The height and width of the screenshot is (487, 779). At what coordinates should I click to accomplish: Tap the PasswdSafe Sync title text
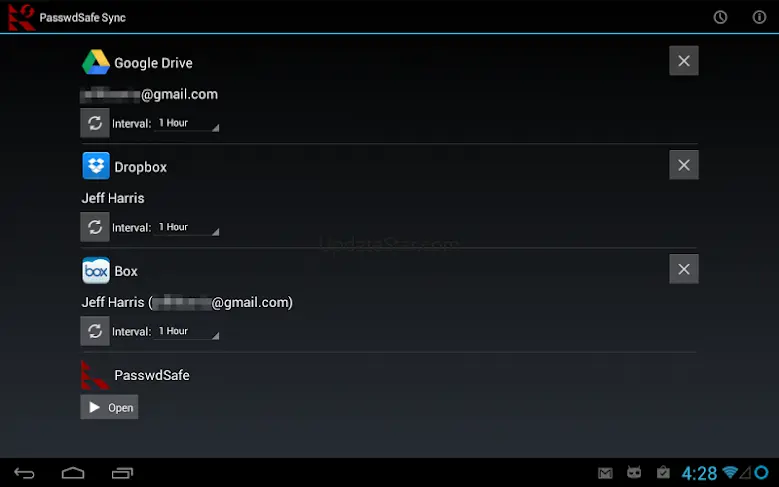tap(82, 17)
